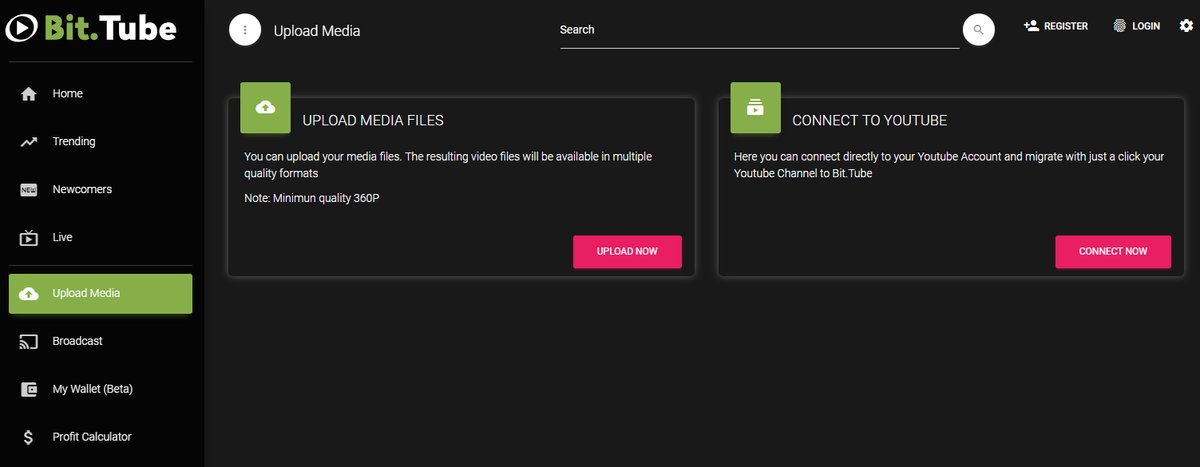Open the three-dot menu beside Upload Media
The width and height of the screenshot is (1200, 467).
point(245,30)
